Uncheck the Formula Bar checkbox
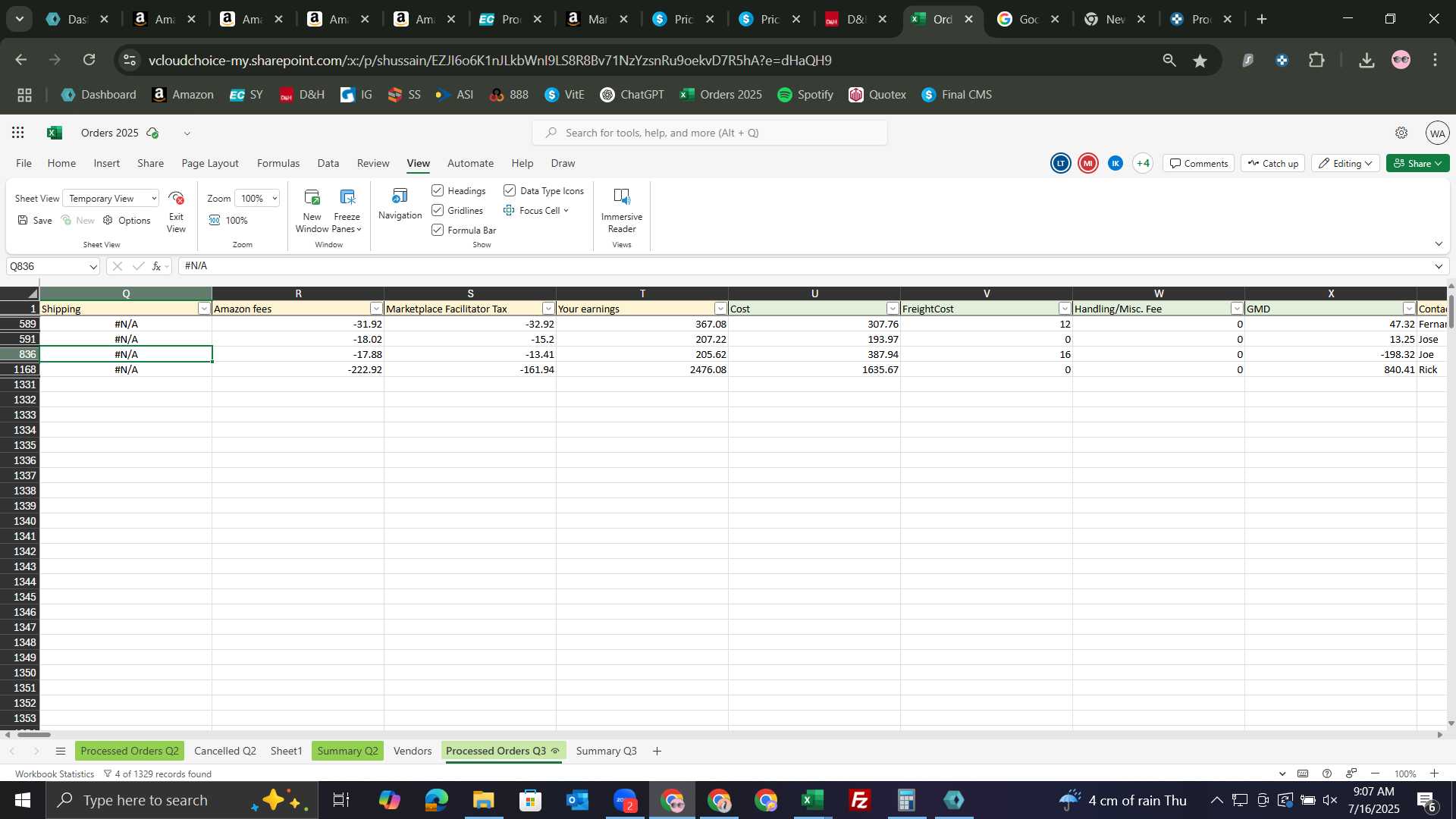This screenshot has width=1456, height=819. tap(438, 230)
